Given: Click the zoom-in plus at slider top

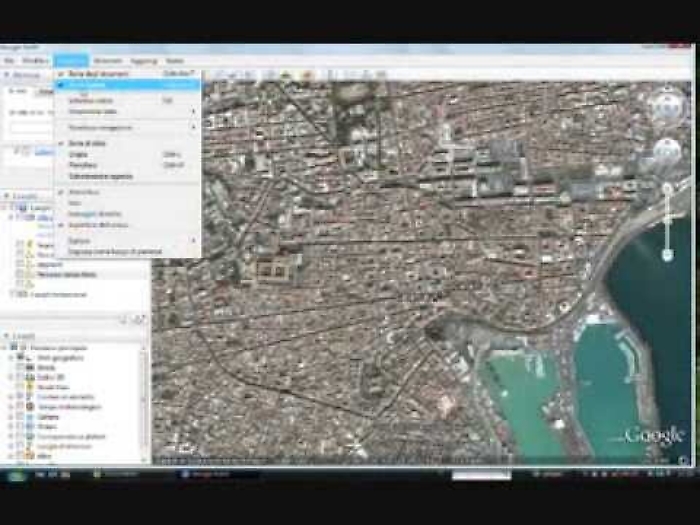Looking at the screenshot, I should [x=667, y=186].
